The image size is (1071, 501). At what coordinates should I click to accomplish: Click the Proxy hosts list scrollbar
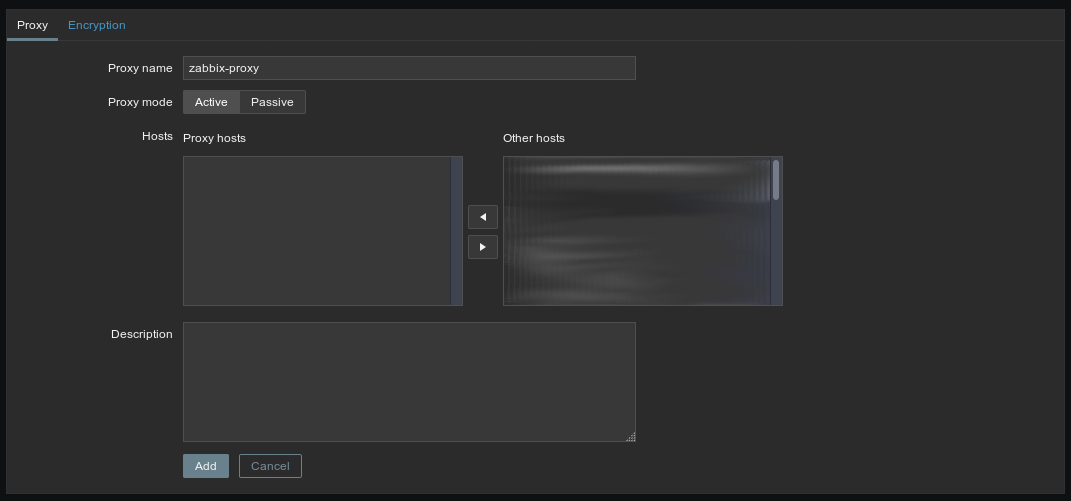457,230
